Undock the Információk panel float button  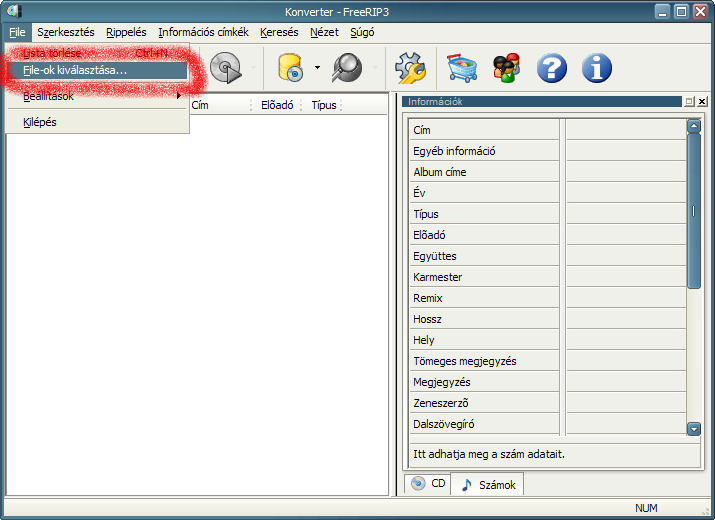(x=689, y=102)
